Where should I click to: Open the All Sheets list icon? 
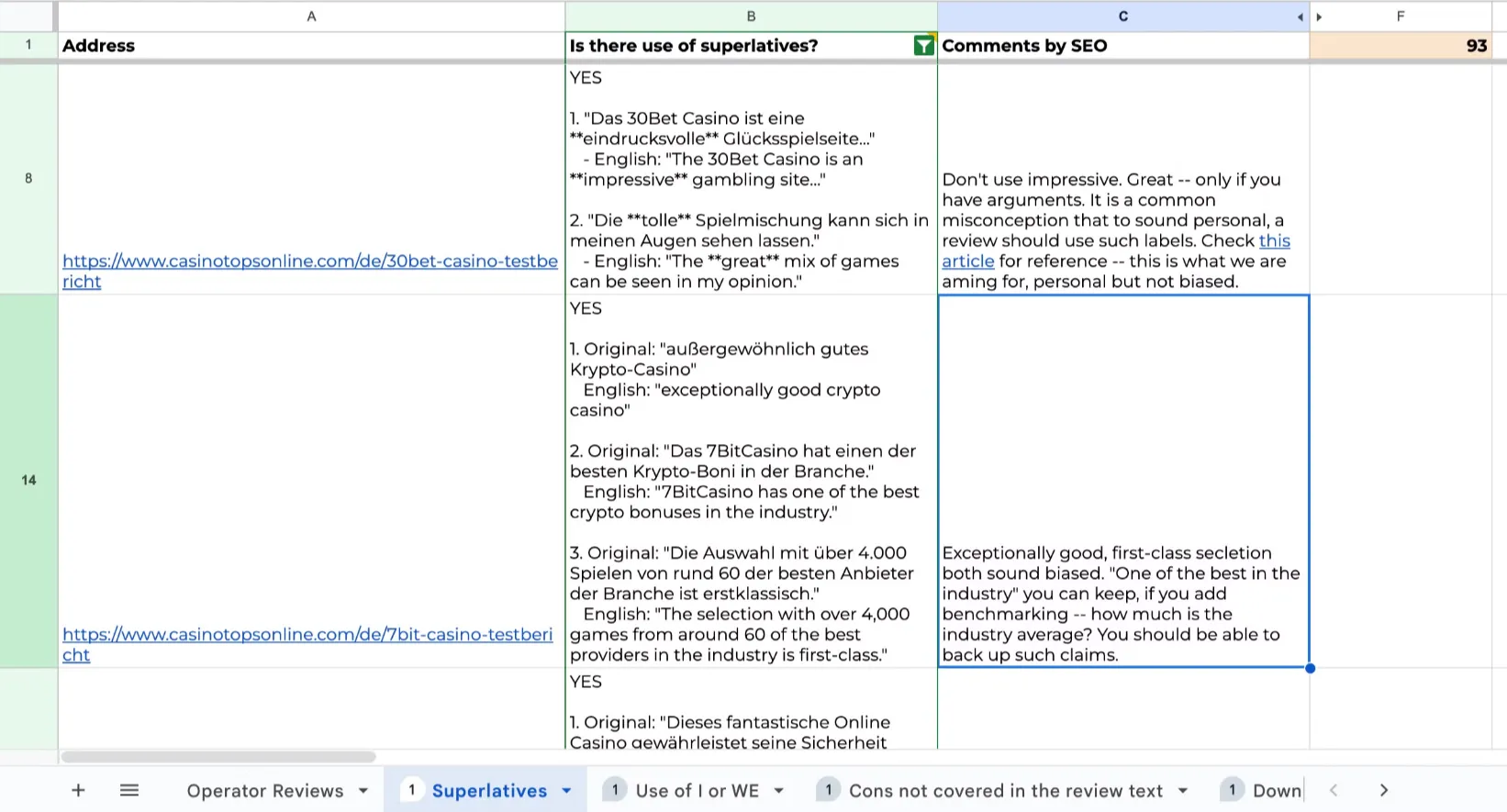(129, 790)
